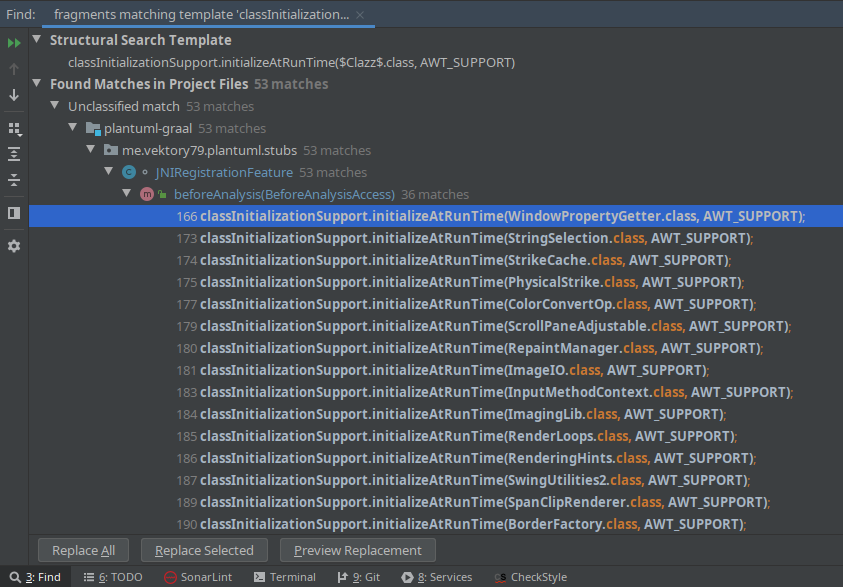This screenshot has width=843, height=587.
Task: Open the CheckStyle tool window
Action: click(531, 577)
